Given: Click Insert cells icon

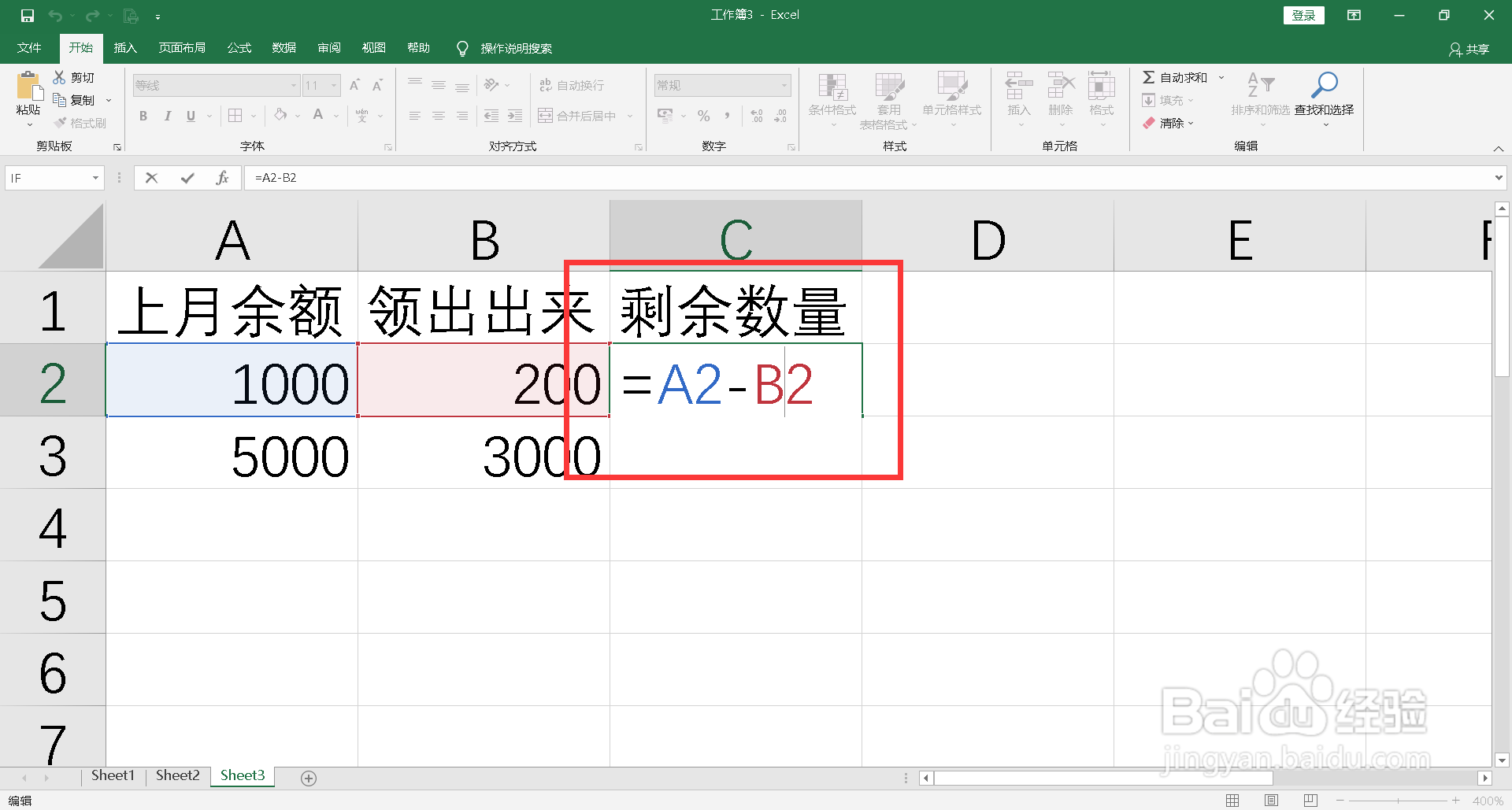Looking at the screenshot, I should (x=1019, y=85).
